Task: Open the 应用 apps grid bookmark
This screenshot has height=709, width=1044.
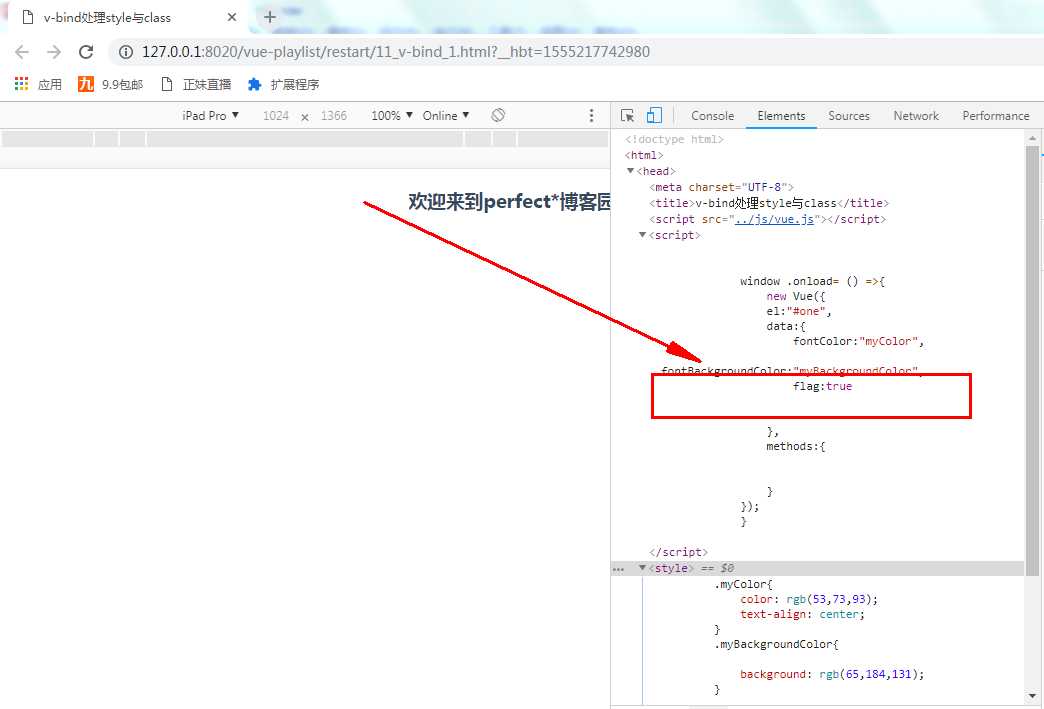Action: [x=38, y=85]
